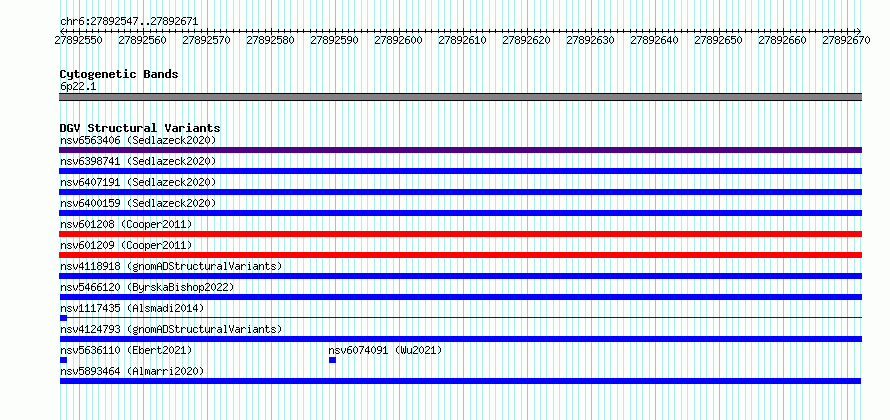This screenshot has height=420, width=890.
Task: Click the chr6:27892547..27892671 position label
Action: [x=129, y=22]
